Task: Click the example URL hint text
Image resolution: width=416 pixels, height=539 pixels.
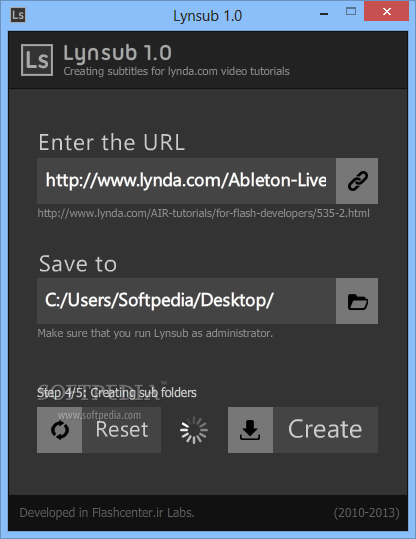Action: (x=204, y=213)
